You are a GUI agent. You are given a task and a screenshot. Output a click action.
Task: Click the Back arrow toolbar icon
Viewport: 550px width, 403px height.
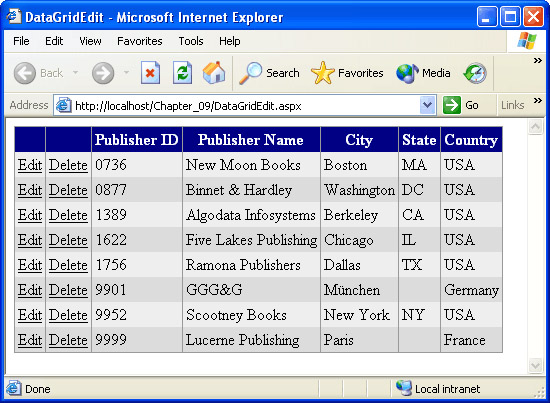coord(25,73)
